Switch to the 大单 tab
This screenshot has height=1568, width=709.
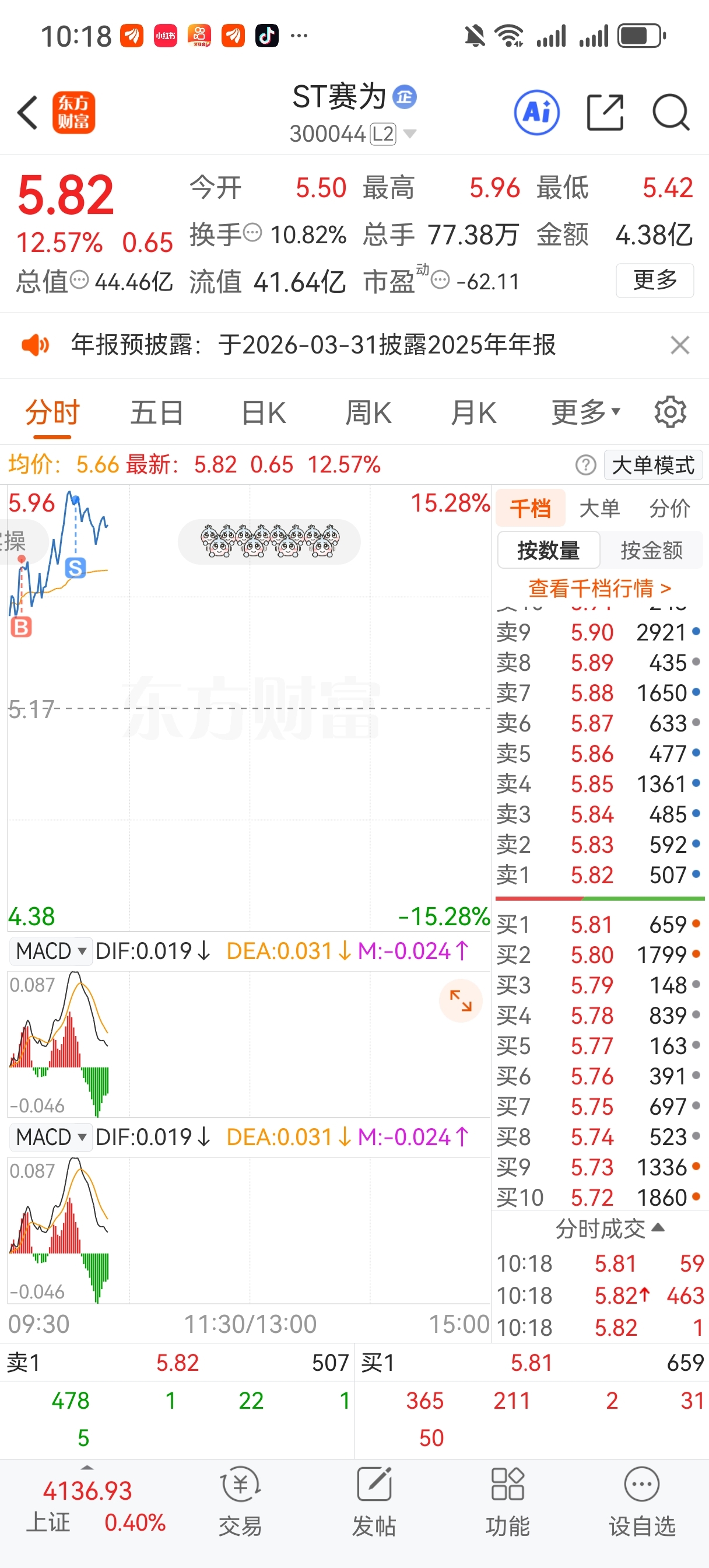[x=599, y=508]
